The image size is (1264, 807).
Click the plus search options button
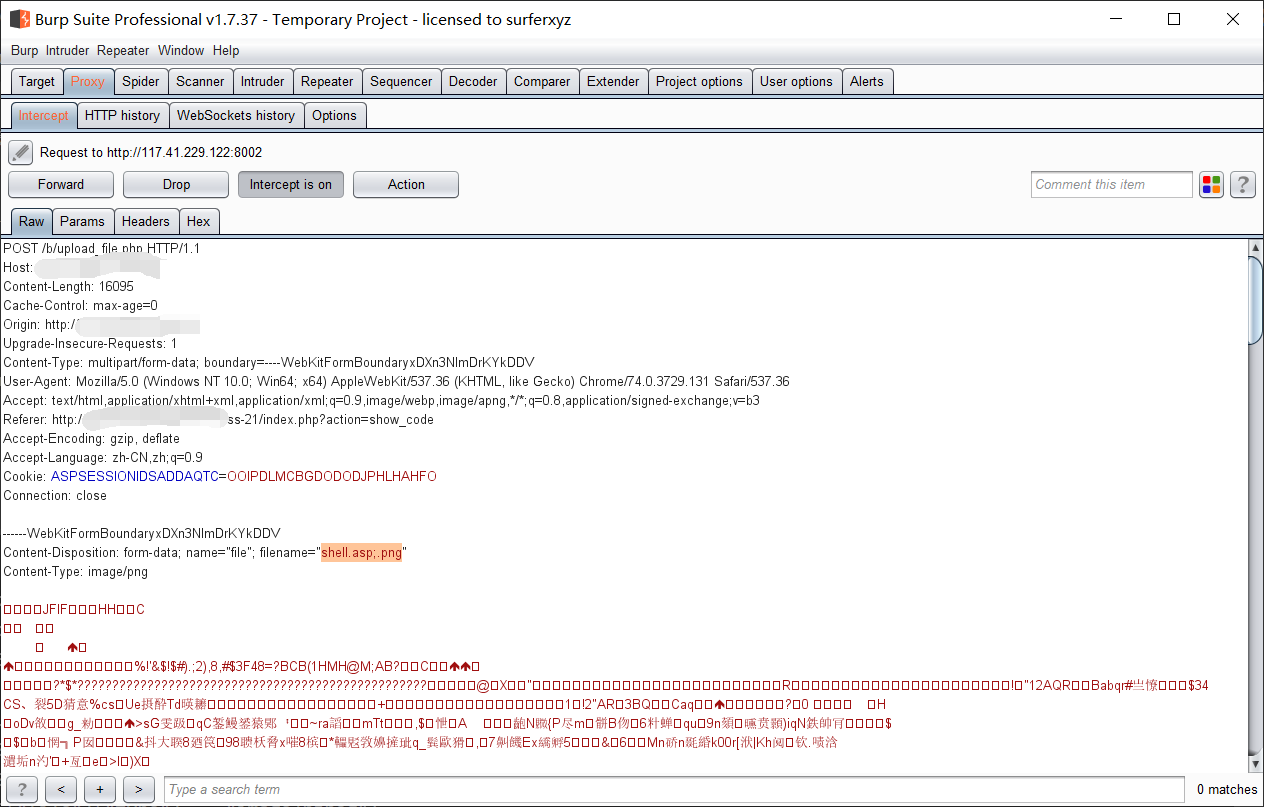click(x=100, y=789)
